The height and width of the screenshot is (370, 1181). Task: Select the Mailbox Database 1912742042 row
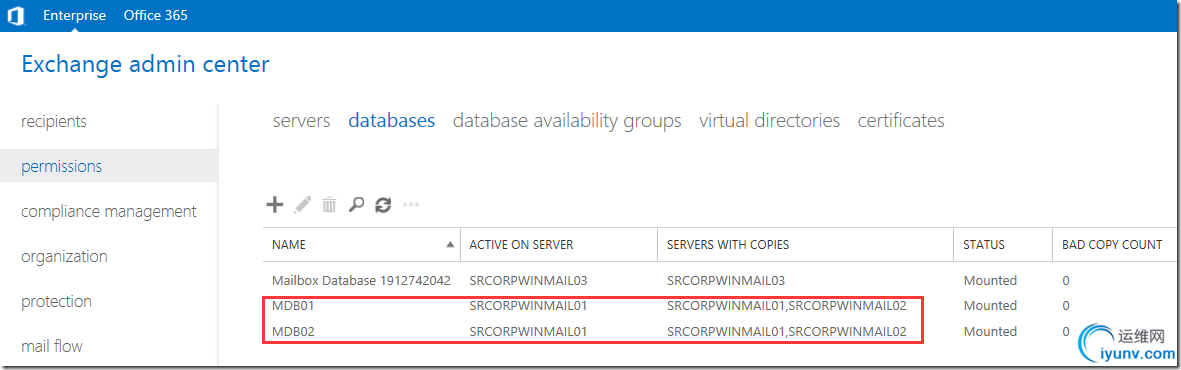click(x=721, y=280)
